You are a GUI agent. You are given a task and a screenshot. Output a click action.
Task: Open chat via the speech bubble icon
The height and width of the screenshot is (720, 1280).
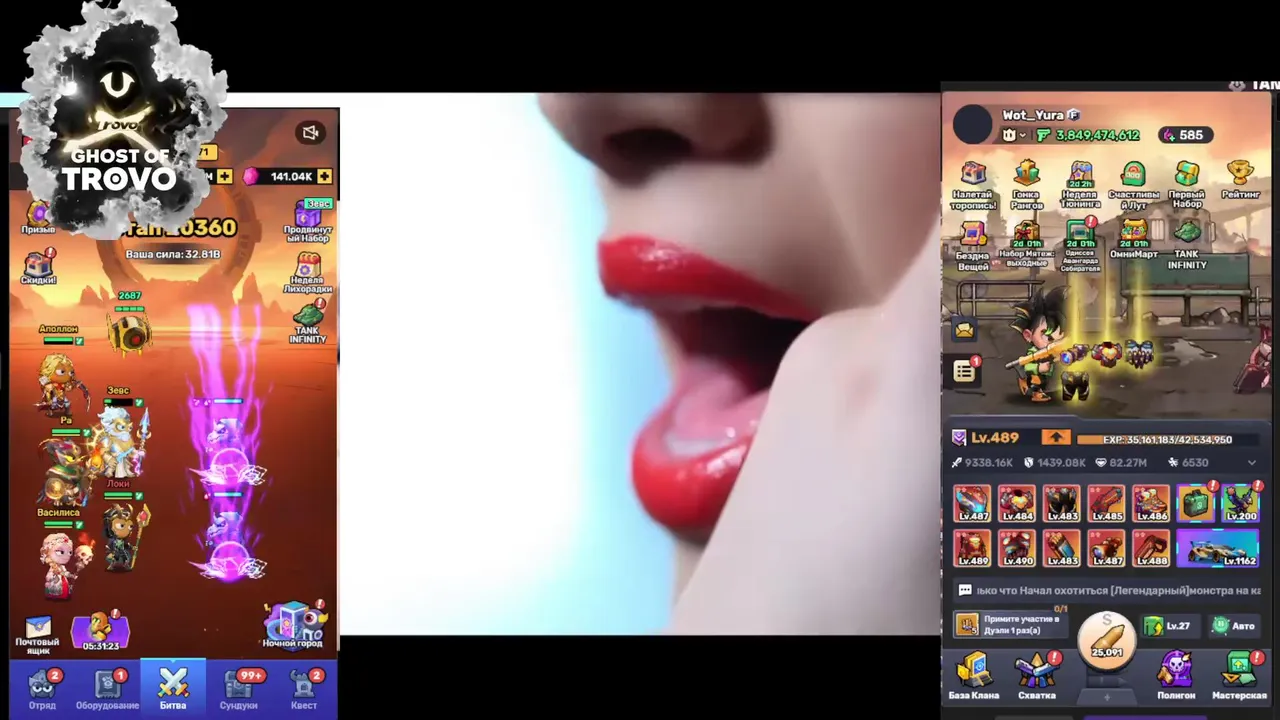pyautogui.click(x=964, y=591)
